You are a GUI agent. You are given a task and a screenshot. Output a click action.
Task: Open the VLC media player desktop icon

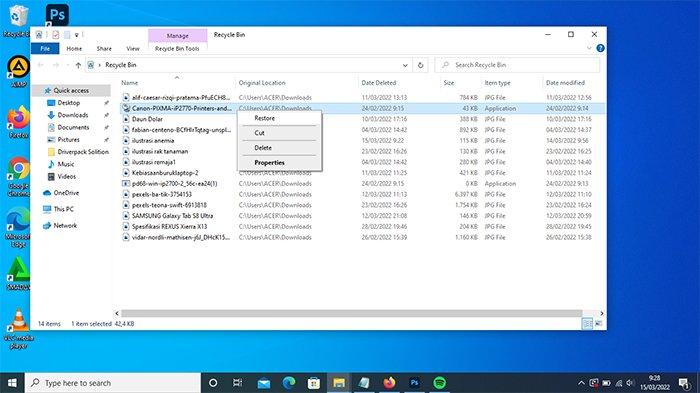coord(18,329)
